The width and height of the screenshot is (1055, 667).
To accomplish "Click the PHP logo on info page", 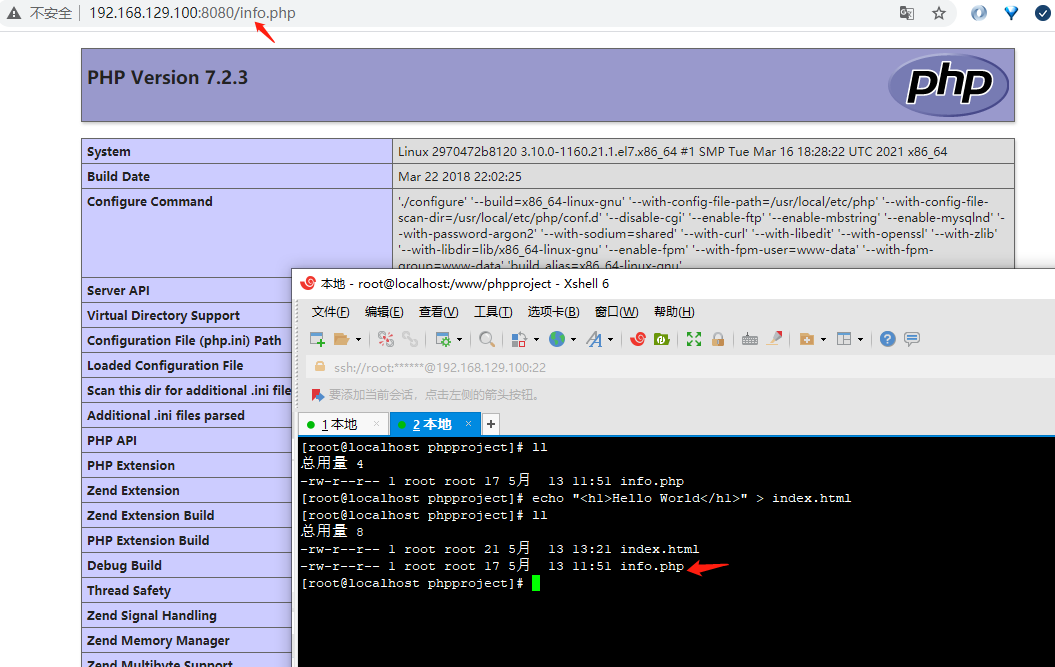I will click(949, 85).
